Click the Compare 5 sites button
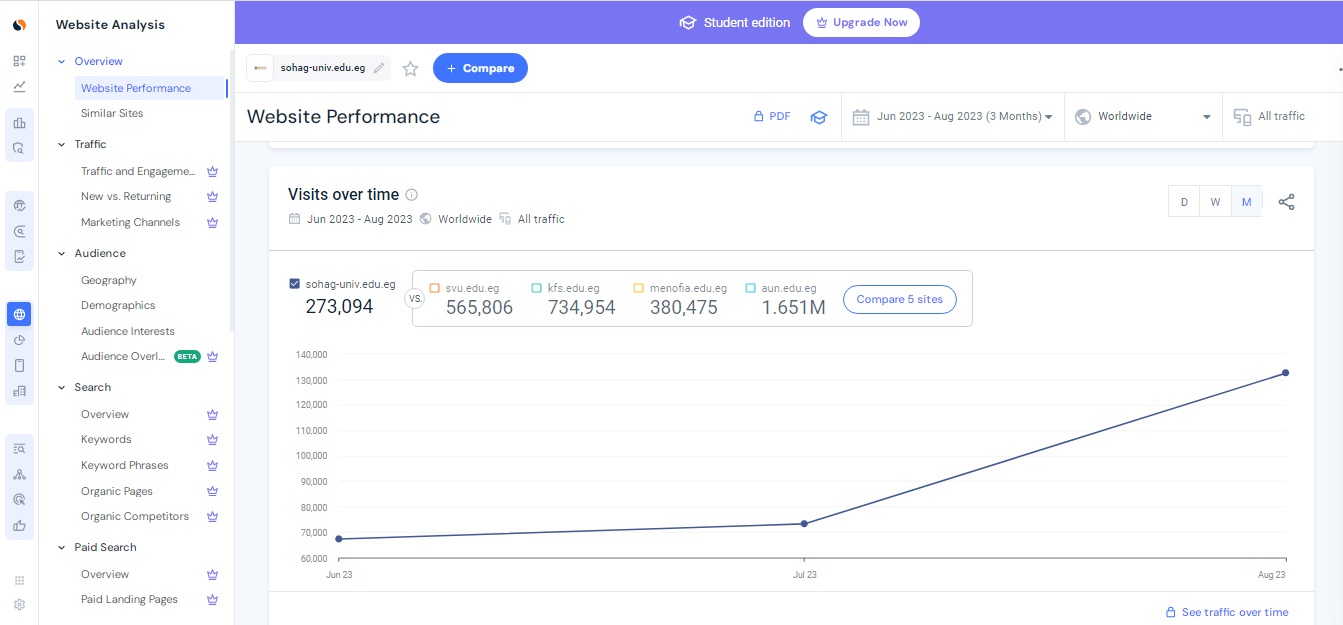Image resolution: width=1343 pixels, height=625 pixels. click(899, 299)
